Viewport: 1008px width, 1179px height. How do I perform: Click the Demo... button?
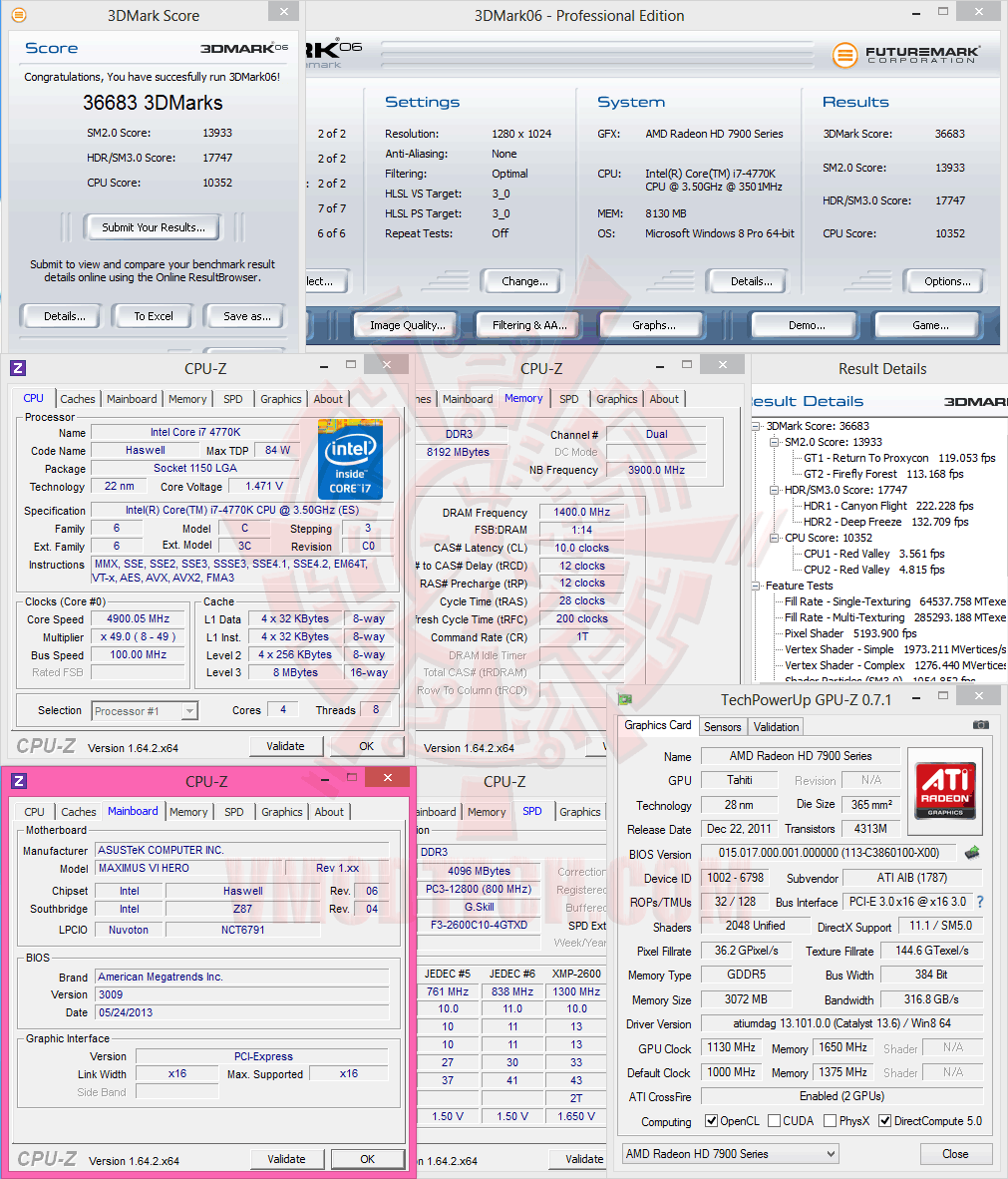coord(807,325)
